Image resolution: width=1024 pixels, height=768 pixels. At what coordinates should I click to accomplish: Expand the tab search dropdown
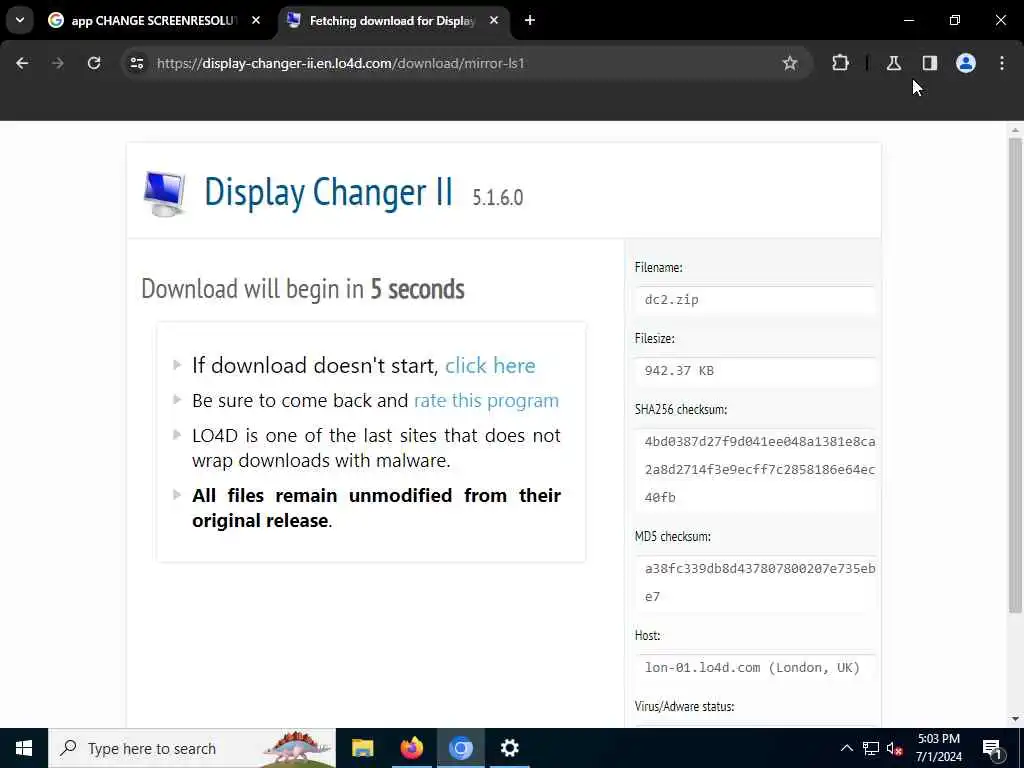[x=20, y=20]
